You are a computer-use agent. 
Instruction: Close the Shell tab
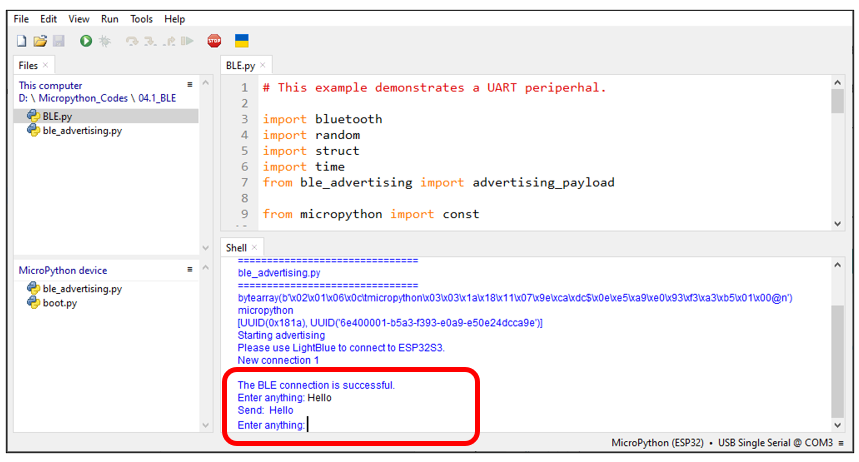[x=254, y=248]
